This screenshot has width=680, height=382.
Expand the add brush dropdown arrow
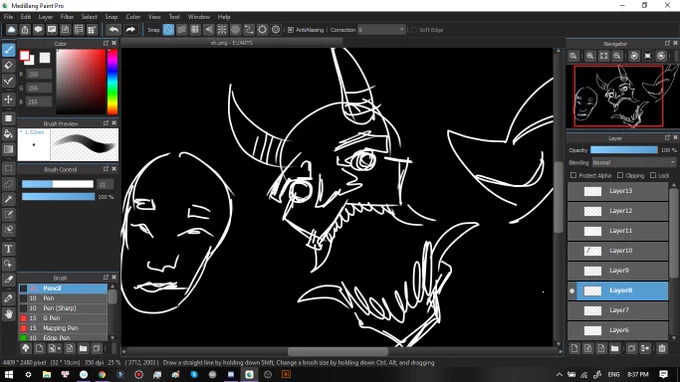(x=59, y=349)
